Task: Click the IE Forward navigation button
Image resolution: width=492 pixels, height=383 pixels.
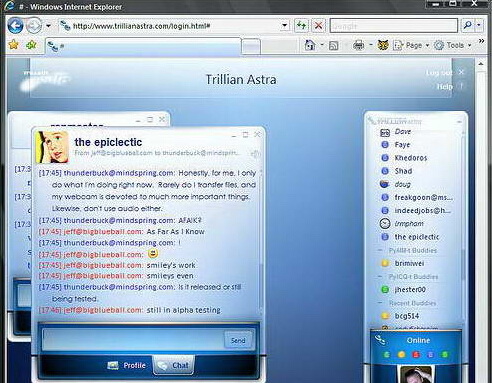Action: pos(34,26)
